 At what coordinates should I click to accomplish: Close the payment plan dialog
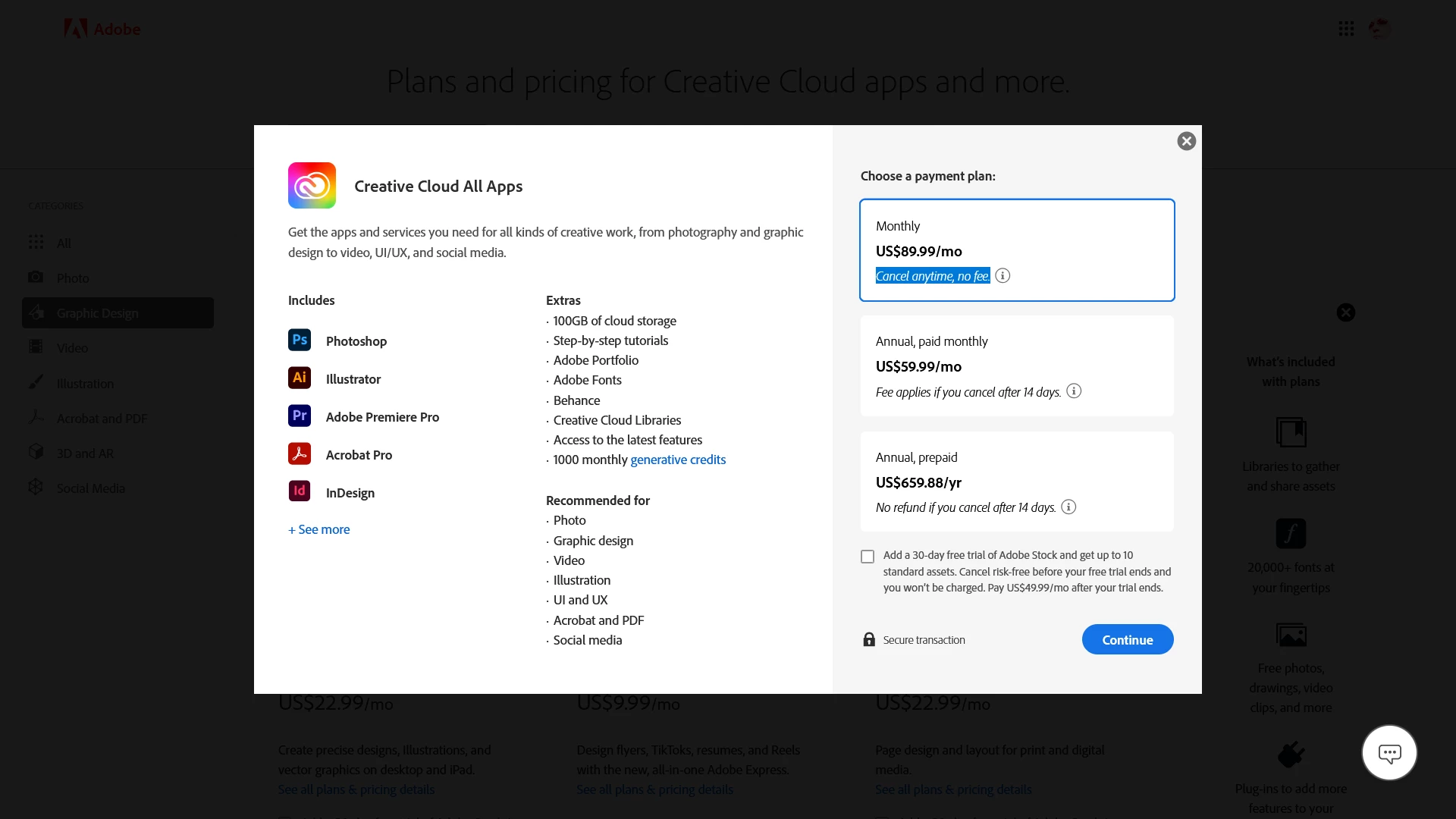[1186, 141]
